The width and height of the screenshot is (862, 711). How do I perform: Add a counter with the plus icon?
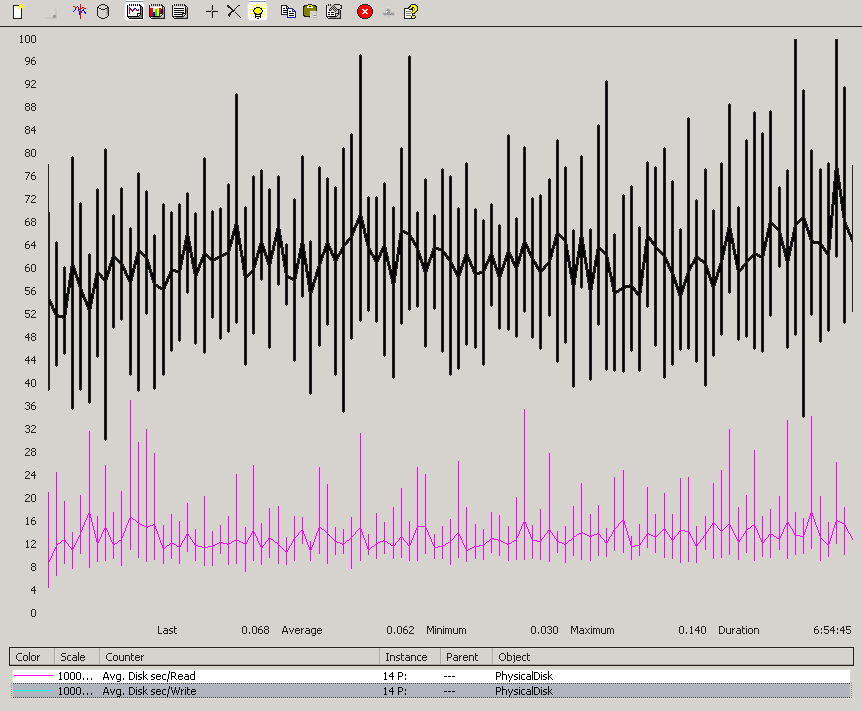click(x=211, y=12)
